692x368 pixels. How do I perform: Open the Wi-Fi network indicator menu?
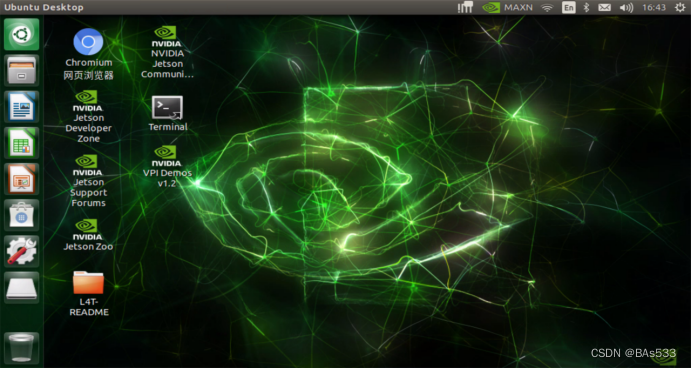[547, 8]
